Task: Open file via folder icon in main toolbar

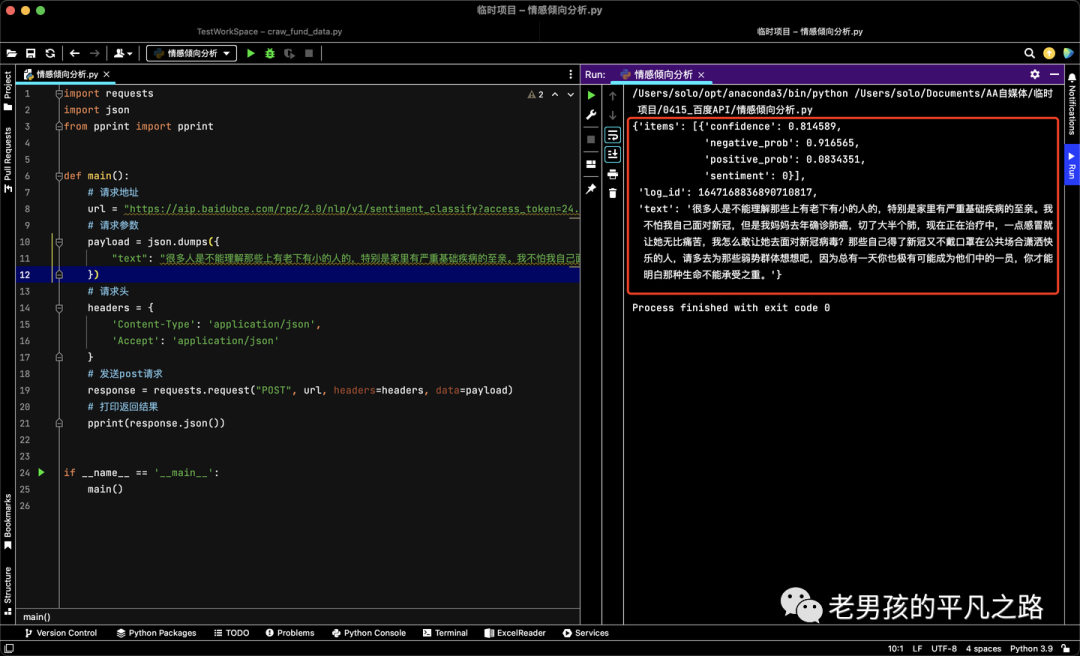Action: pos(12,53)
